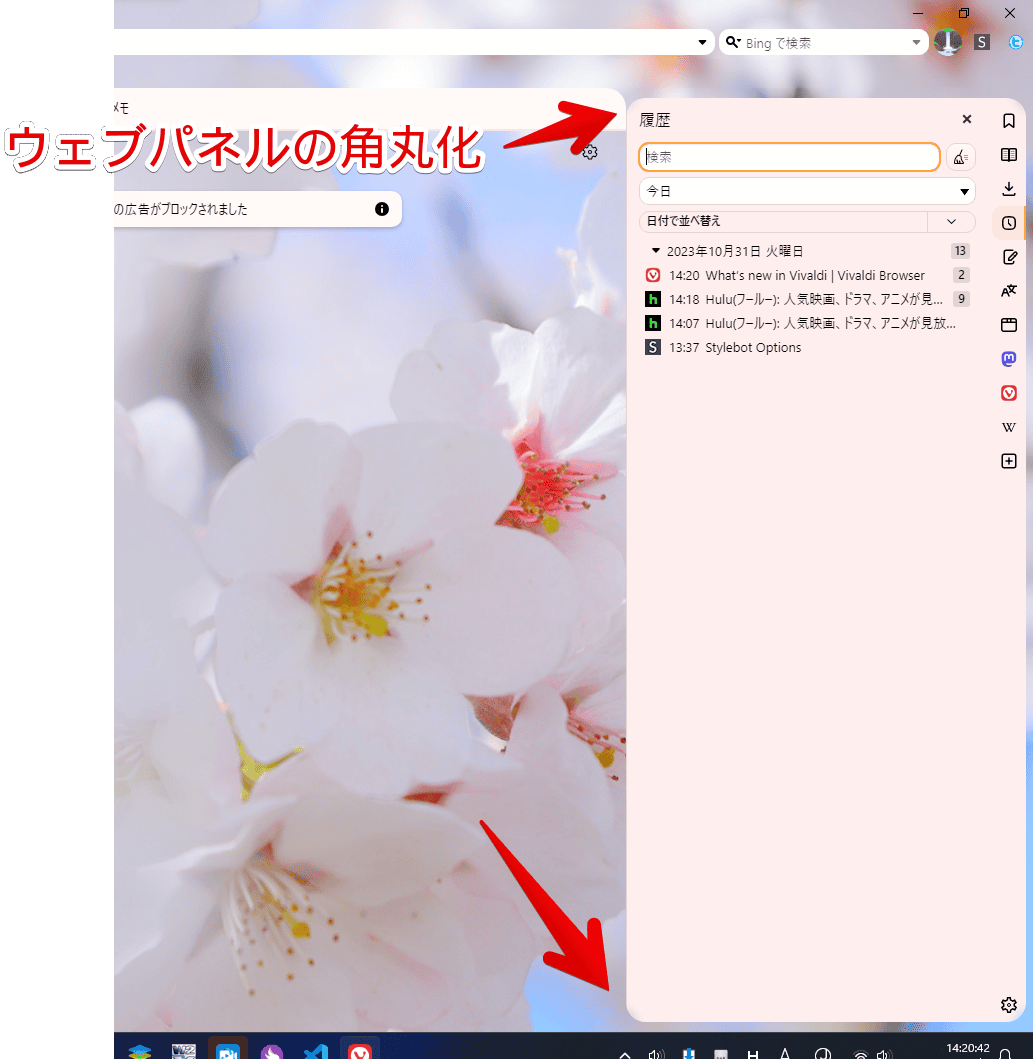Click the profile avatar in toolbar
1033x1059 pixels.
[948, 42]
